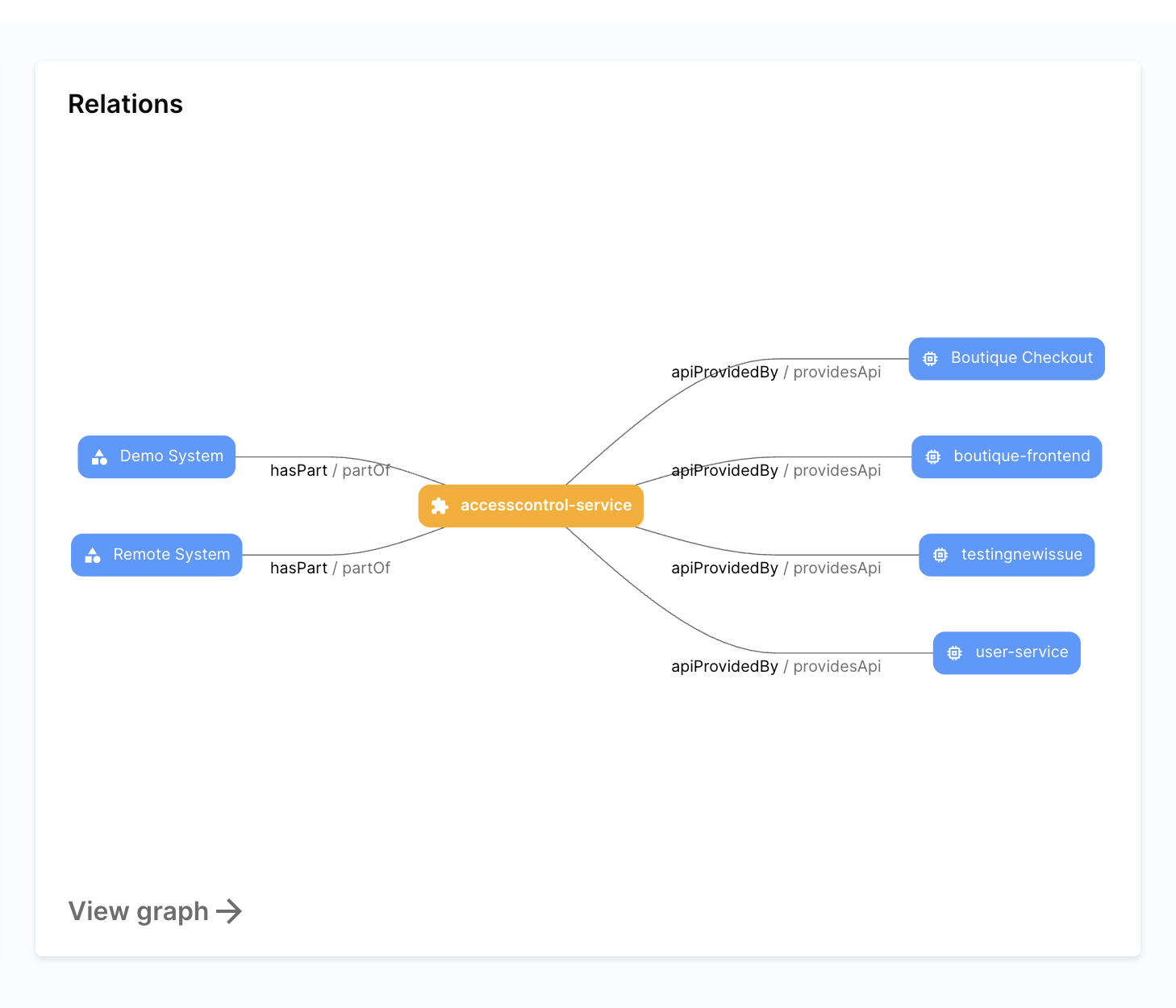Select the Demo System node label

(x=171, y=456)
